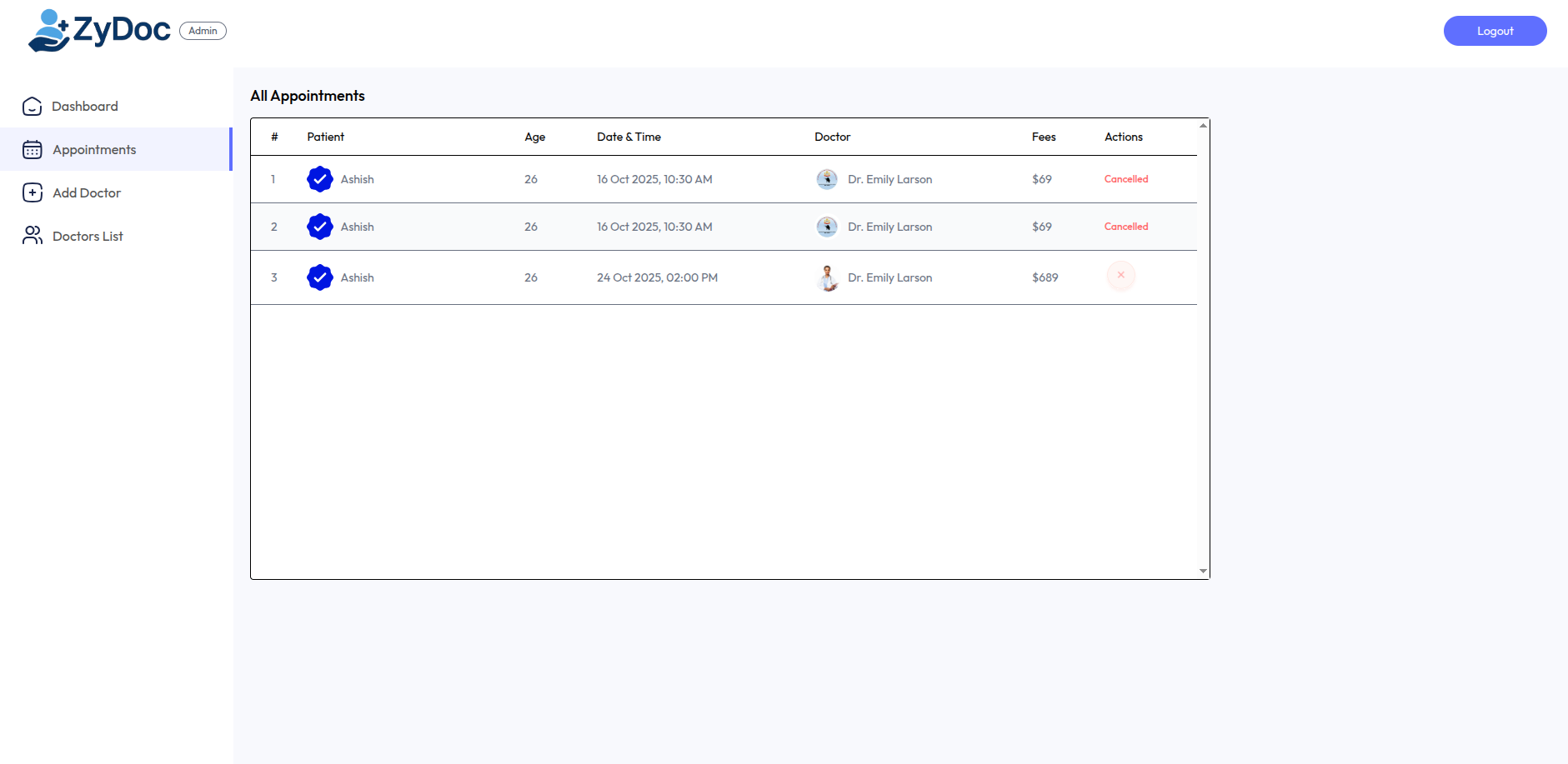Click the Doctors List people icon
Screen dimensions: 1568x764
(32, 237)
